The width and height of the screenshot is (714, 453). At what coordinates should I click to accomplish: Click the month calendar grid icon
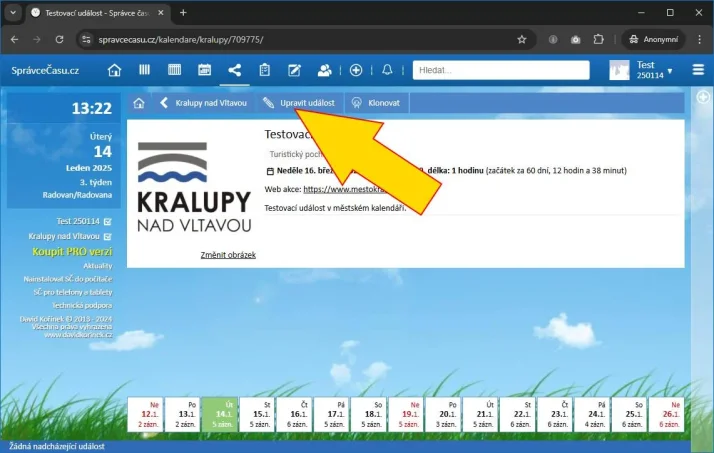pyautogui.click(x=174, y=70)
